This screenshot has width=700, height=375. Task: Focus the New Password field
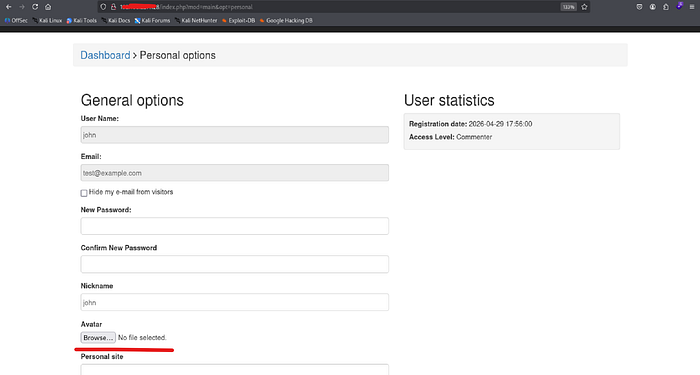(235, 226)
